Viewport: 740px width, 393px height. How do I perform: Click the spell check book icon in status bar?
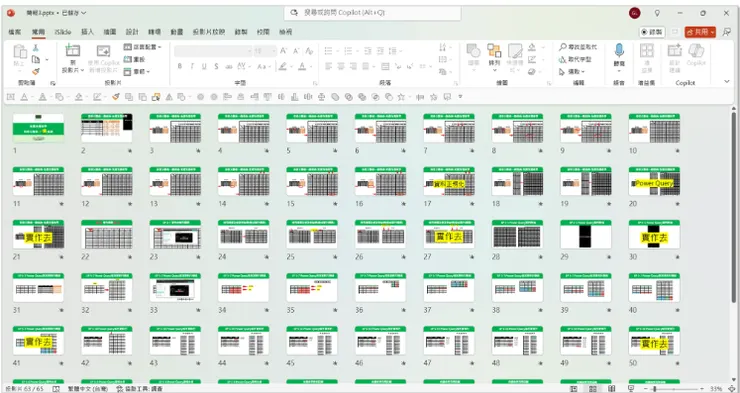pos(56,389)
